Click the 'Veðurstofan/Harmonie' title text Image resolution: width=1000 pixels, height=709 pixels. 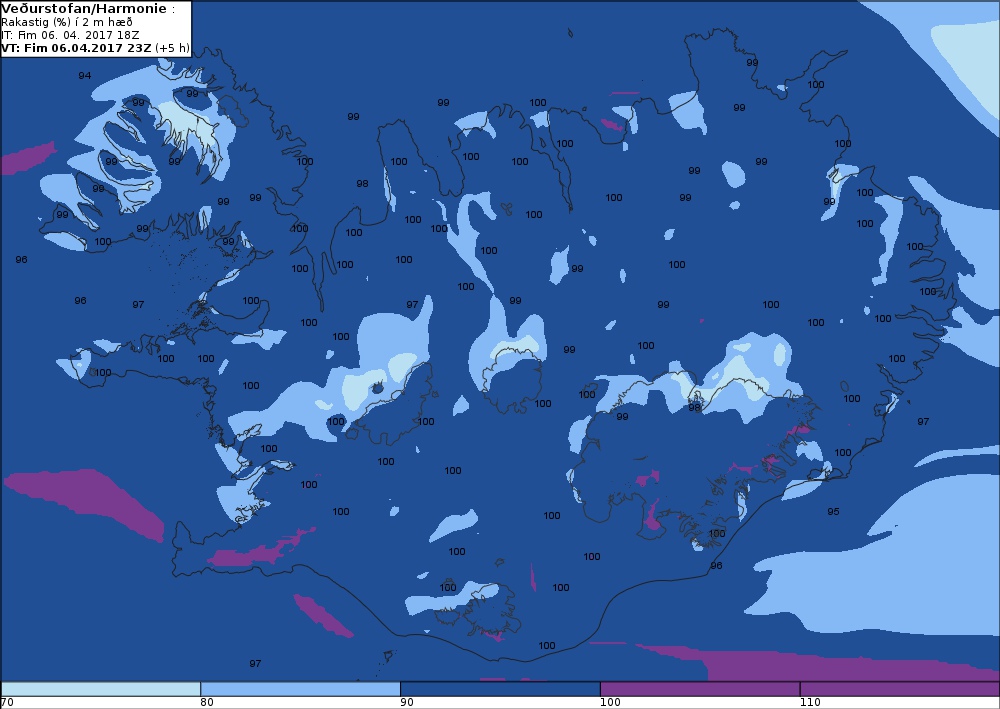click(84, 9)
